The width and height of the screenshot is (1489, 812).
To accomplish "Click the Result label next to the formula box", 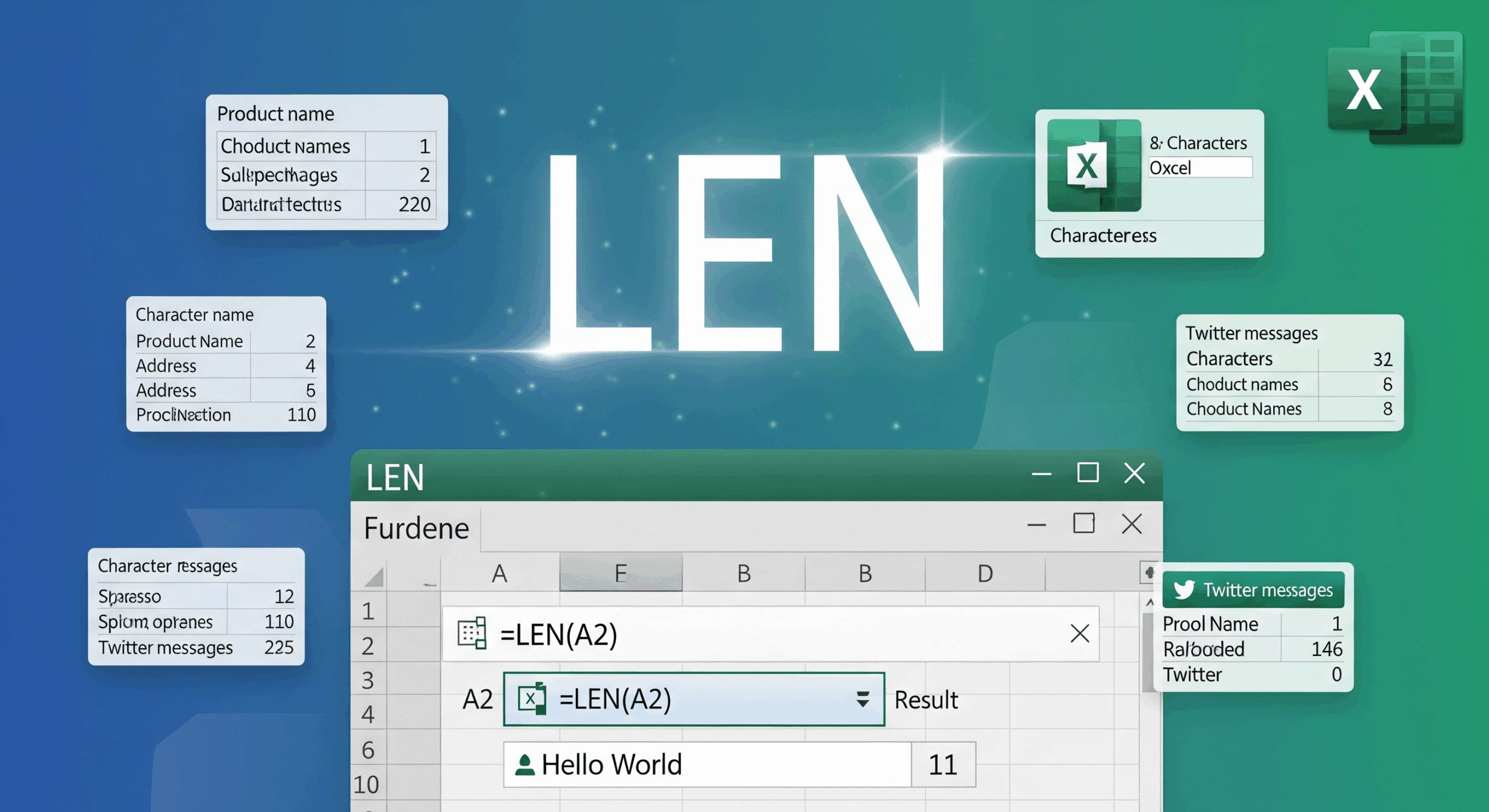I will (925, 700).
